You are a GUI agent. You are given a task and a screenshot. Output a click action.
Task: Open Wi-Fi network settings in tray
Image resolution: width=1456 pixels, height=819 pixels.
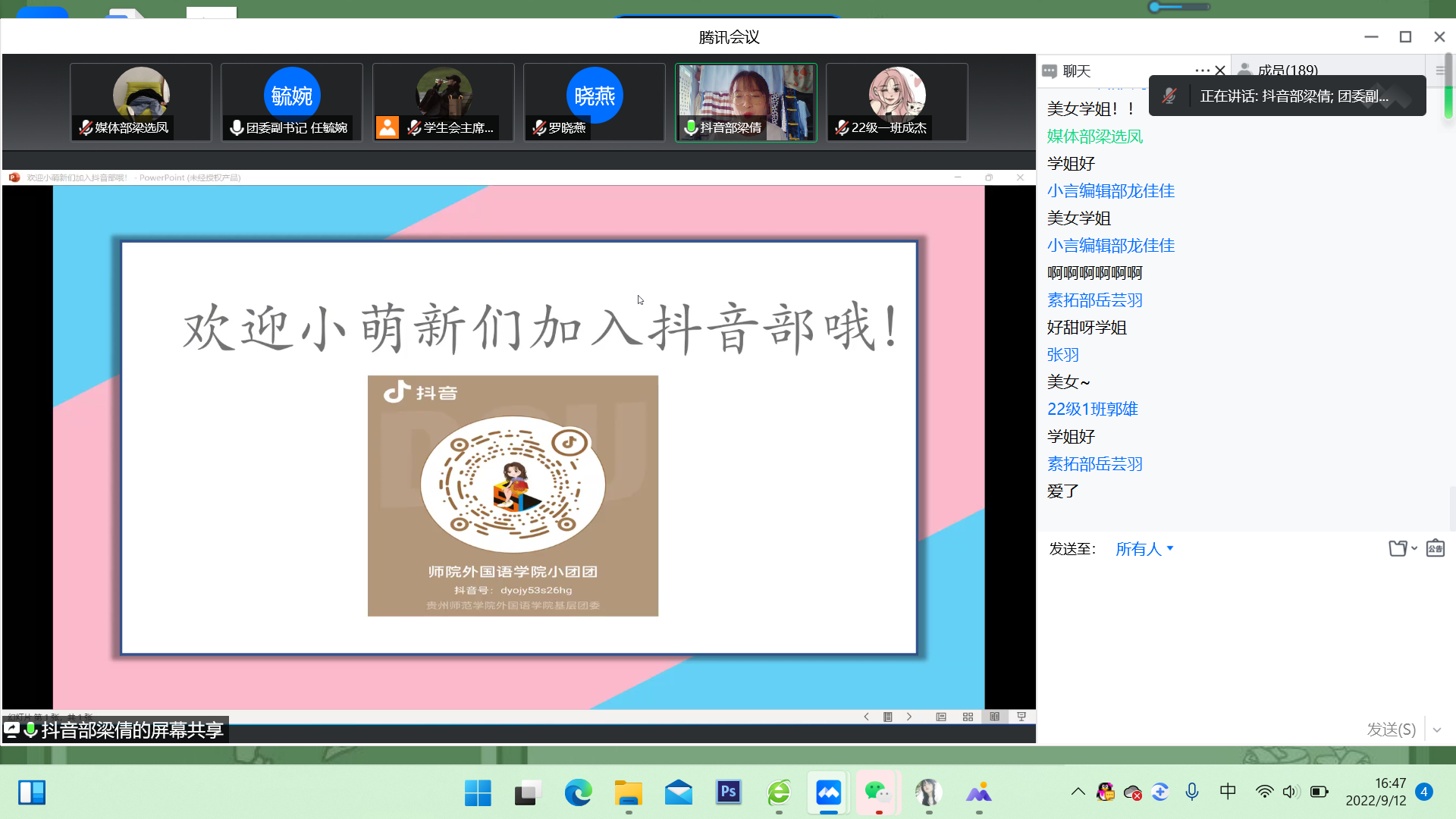pos(1264,792)
